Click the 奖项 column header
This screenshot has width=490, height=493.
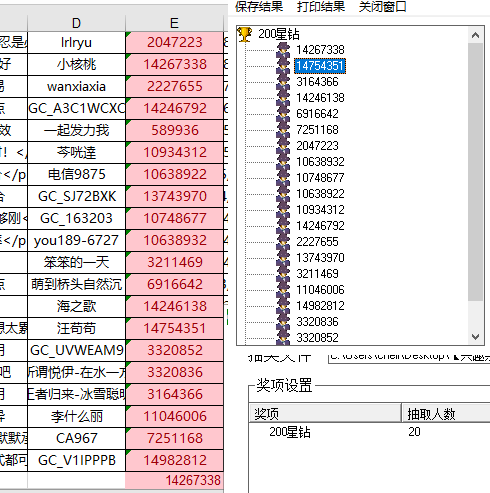click(325, 414)
